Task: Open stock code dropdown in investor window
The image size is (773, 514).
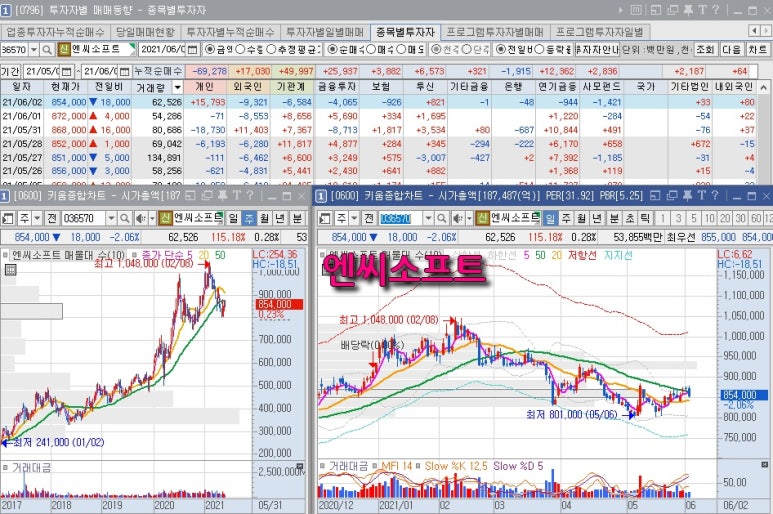Action: coord(34,50)
